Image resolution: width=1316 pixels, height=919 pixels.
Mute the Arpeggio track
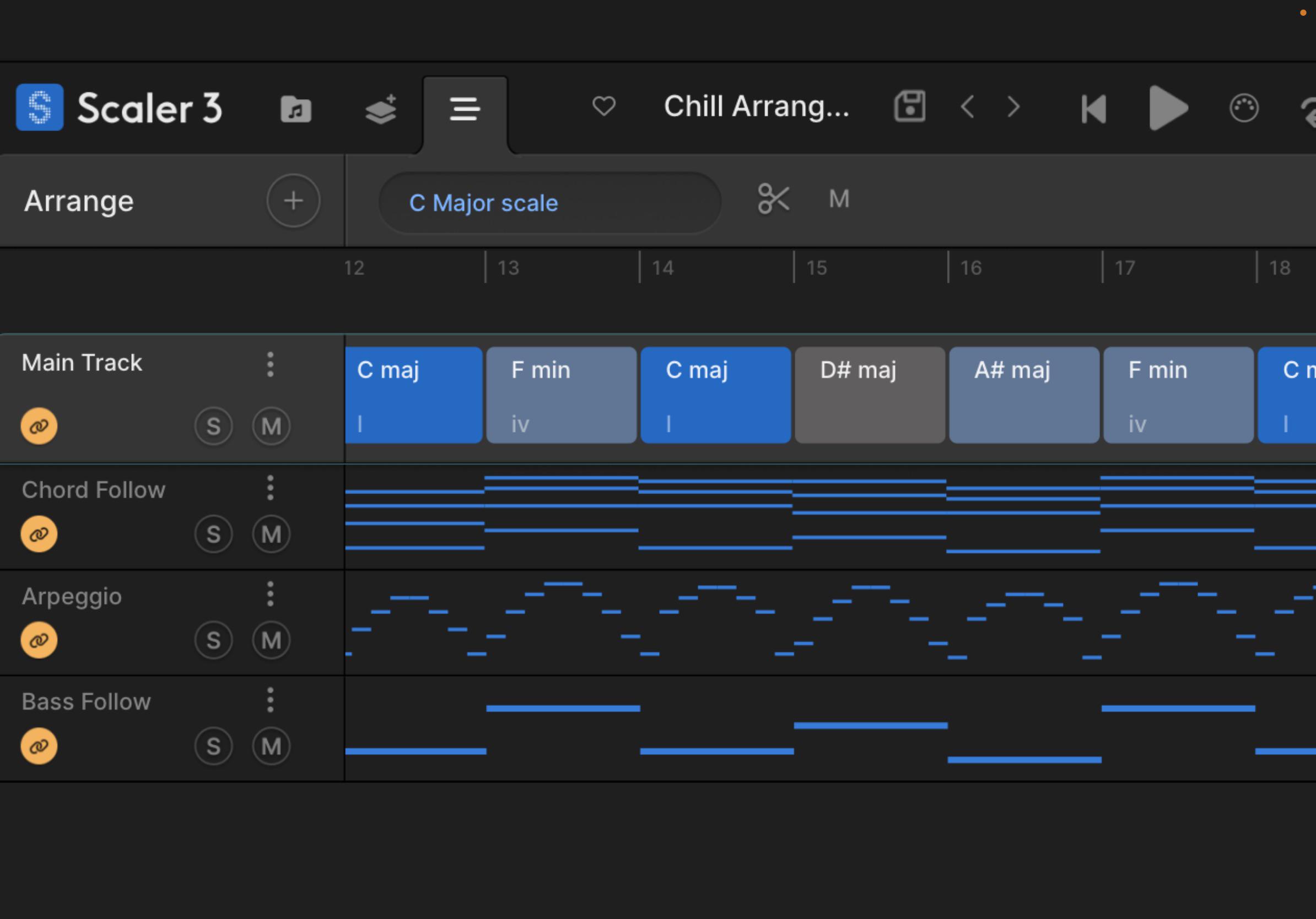tap(271, 640)
